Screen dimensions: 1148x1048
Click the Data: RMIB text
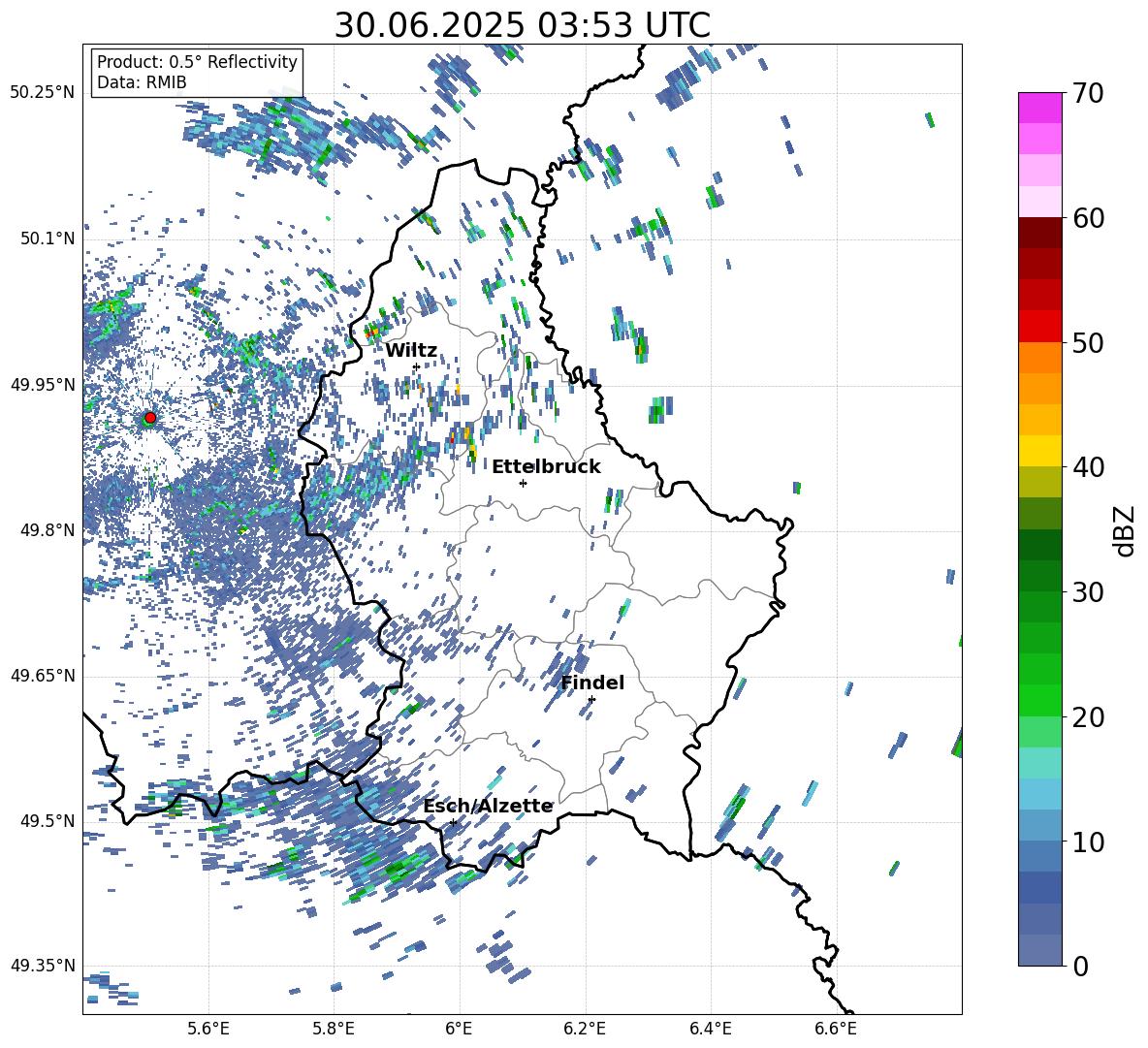(142, 82)
